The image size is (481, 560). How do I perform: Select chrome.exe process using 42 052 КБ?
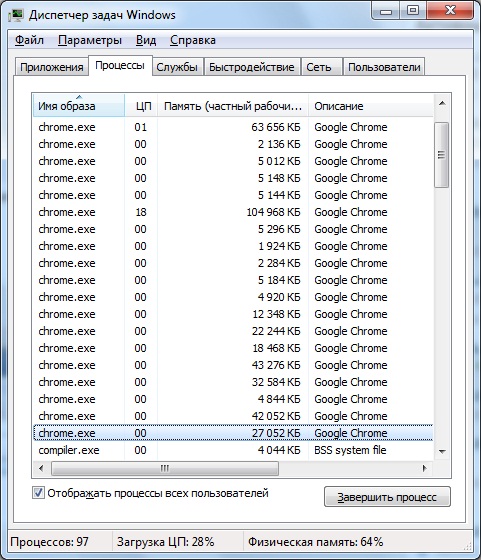233,416
